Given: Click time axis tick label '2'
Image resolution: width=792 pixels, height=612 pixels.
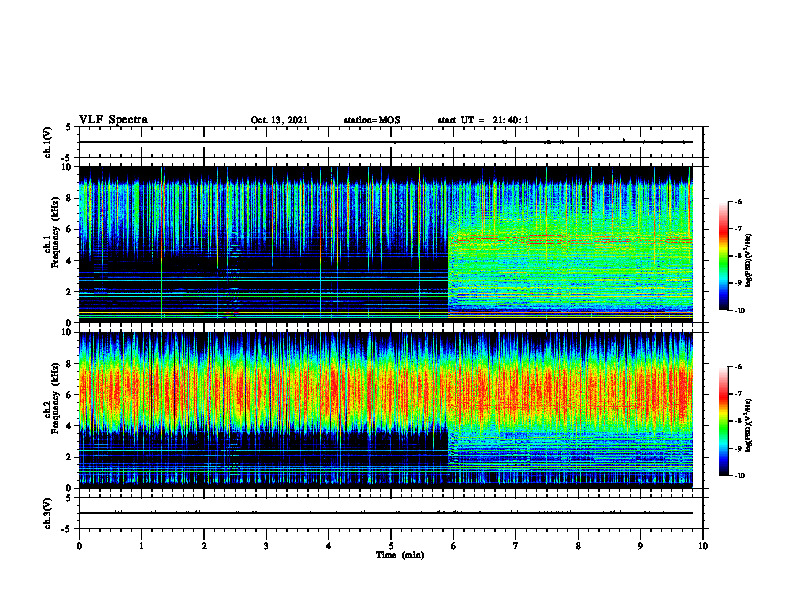Looking at the screenshot, I should [x=204, y=546].
